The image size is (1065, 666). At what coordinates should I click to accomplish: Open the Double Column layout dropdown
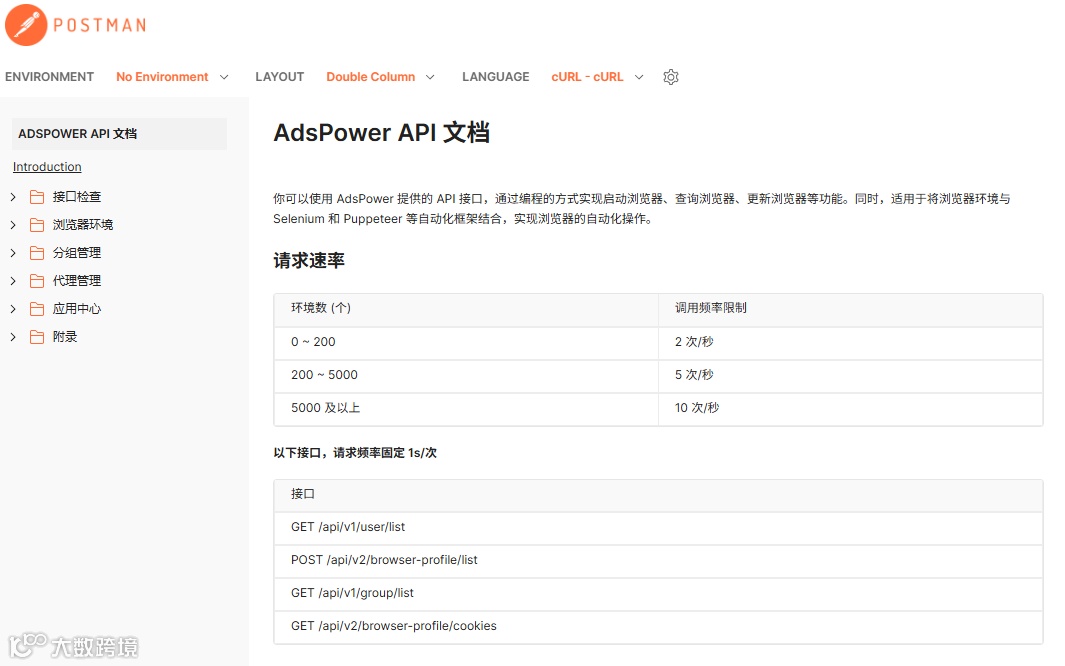tap(380, 77)
